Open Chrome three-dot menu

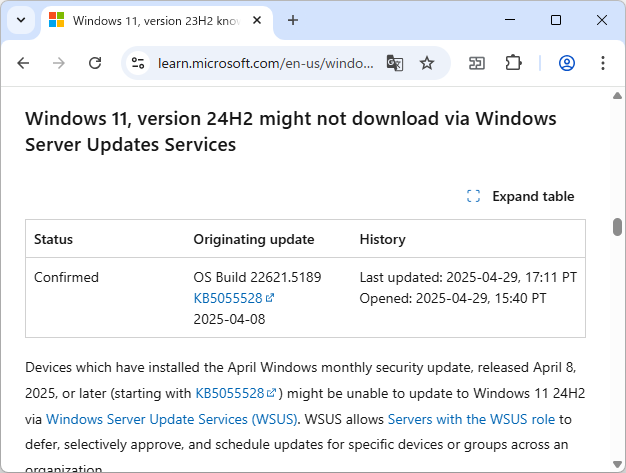tap(603, 63)
